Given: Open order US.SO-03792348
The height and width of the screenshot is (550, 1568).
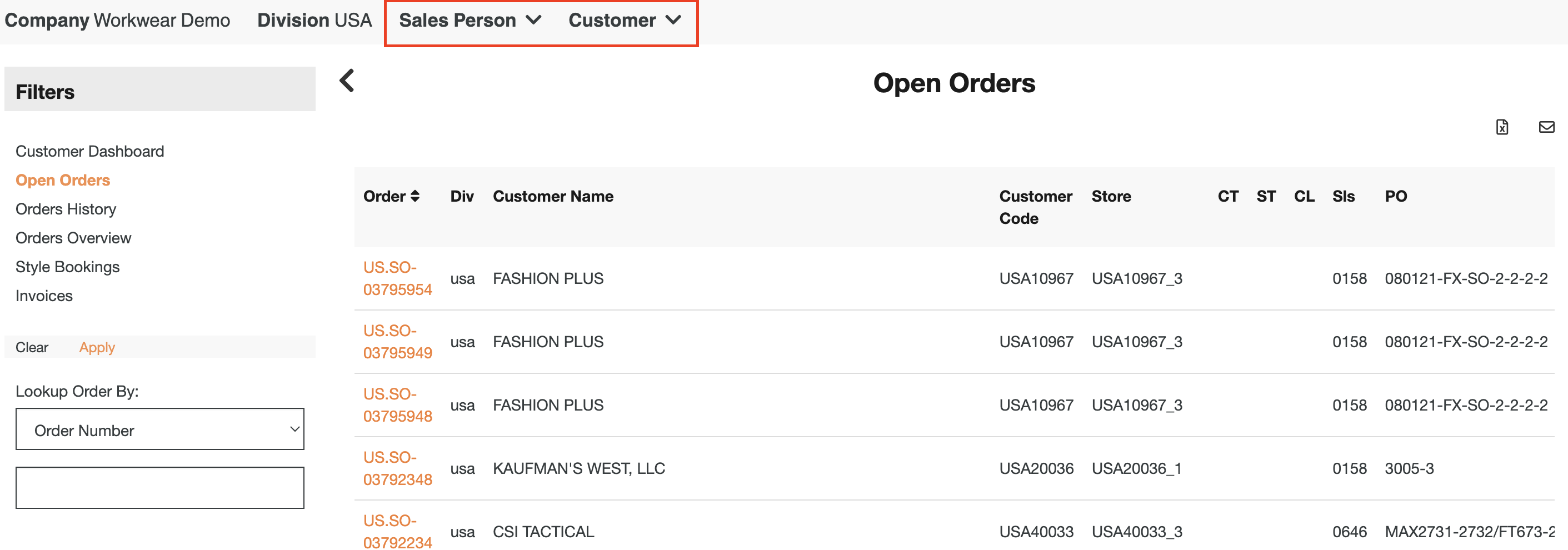Looking at the screenshot, I should 397,468.
